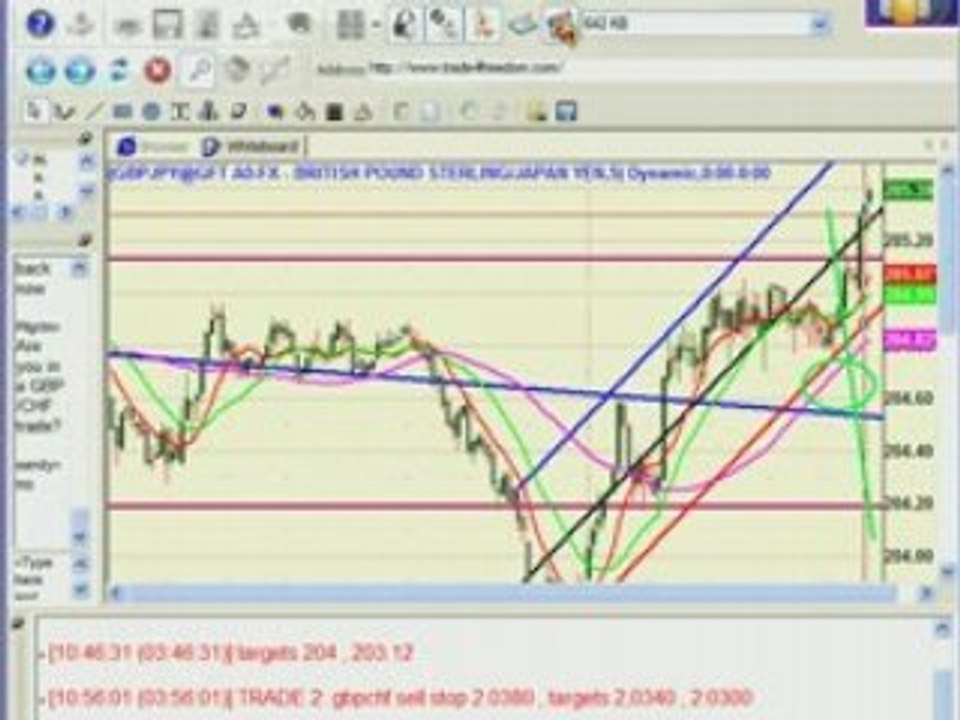Select the triangle tool in whiteboard toolbar
Screen dimensions: 960x720
click(x=364, y=112)
